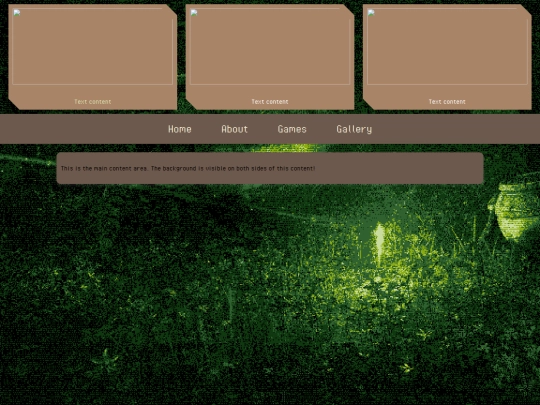This screenshot has height=405, width=540.
Task: Click the broken image icon in first card
Action: (17, 13)
